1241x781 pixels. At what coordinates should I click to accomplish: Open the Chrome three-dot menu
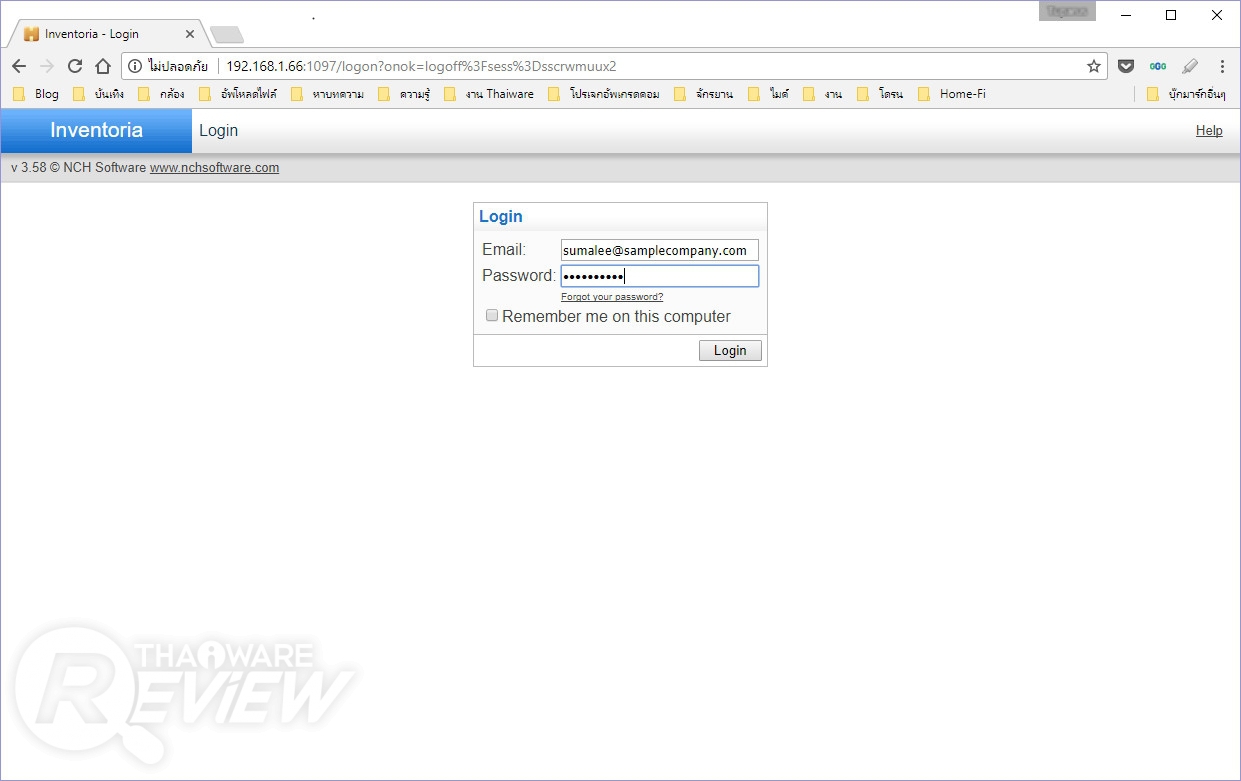(1222, 66)
